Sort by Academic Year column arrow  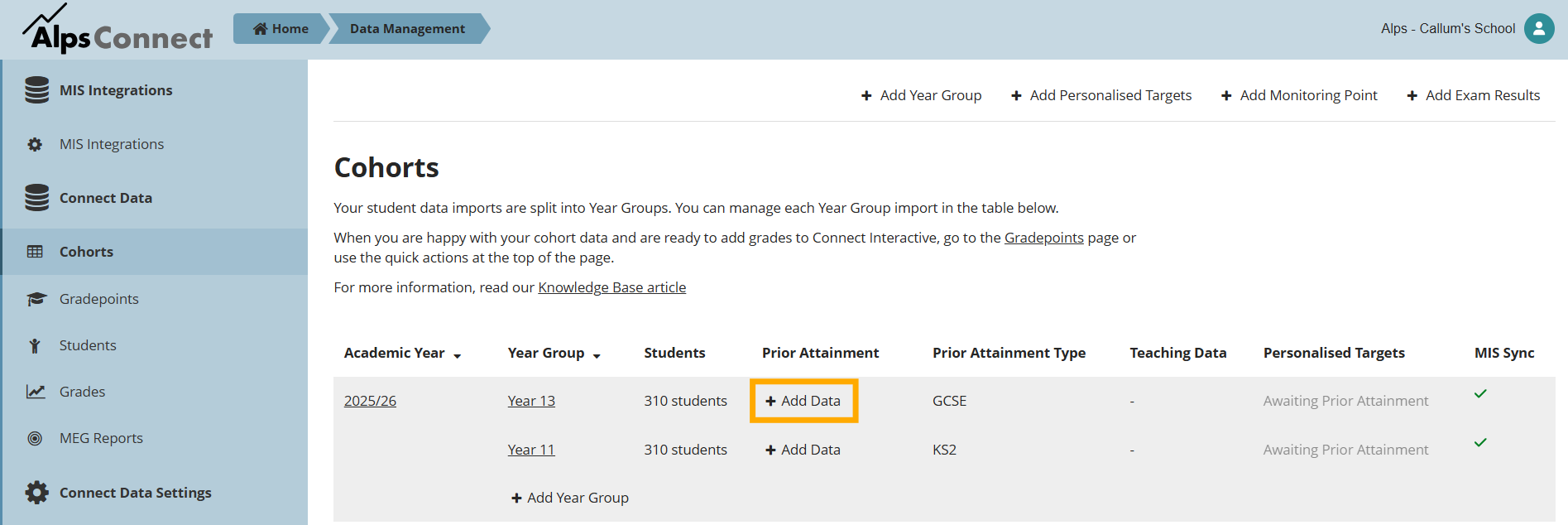tap(457, 355)
